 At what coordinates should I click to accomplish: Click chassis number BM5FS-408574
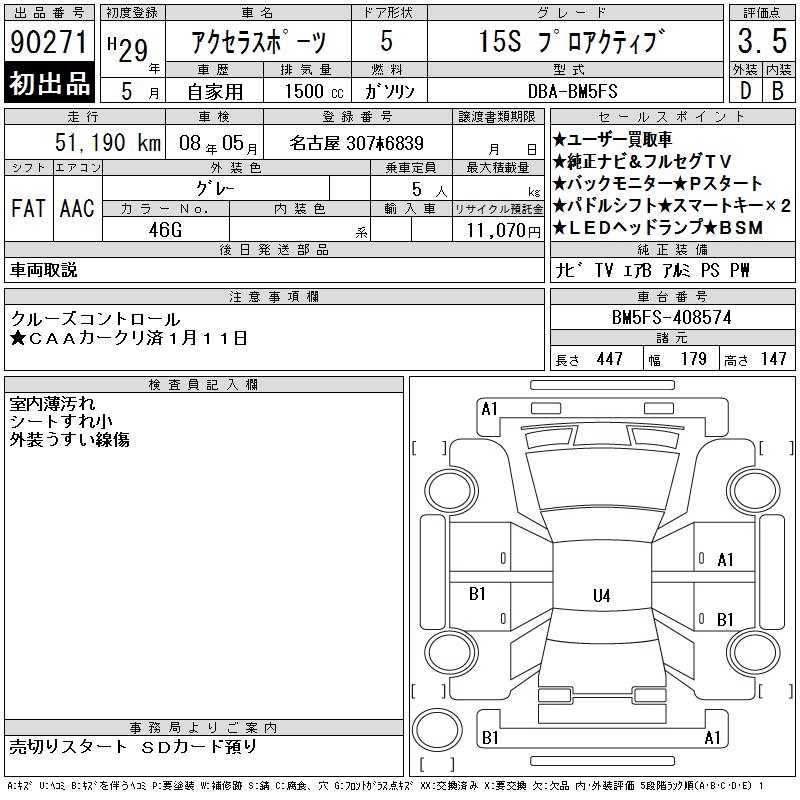[x=671, y=317]
